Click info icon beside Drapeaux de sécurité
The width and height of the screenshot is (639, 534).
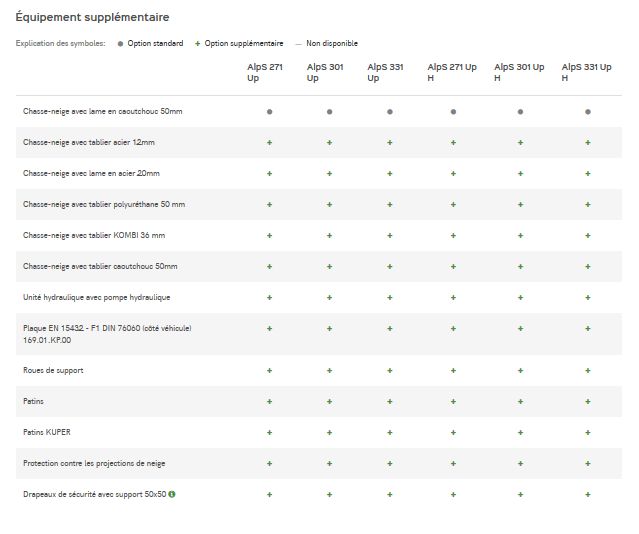(x=172, y=494)
